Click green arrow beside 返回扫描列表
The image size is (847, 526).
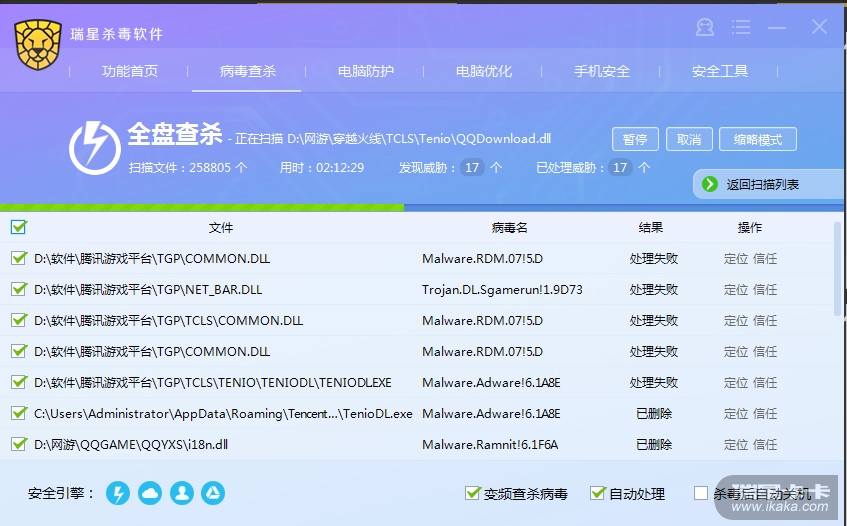pyautogui.click(x=710, y=184)
